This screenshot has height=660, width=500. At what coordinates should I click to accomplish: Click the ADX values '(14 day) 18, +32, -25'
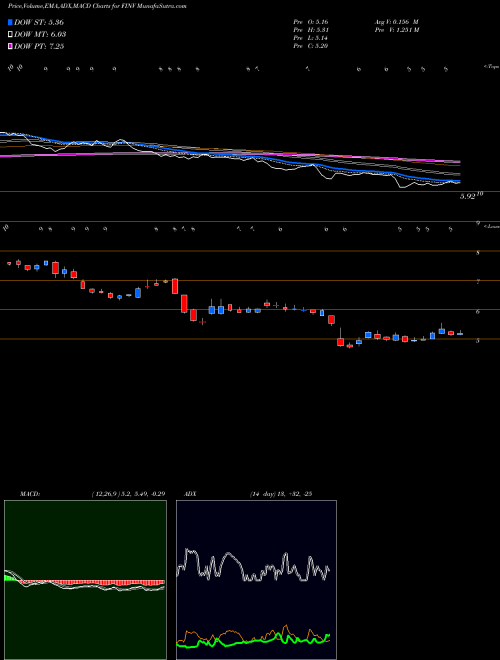tap(280, 494)
